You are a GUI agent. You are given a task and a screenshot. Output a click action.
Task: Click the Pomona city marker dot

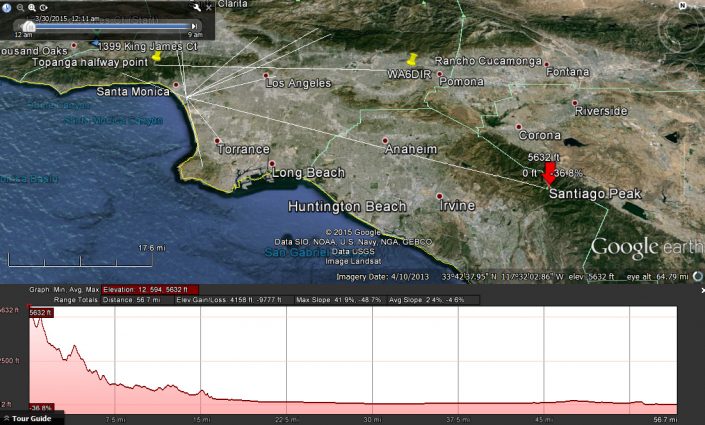pyautogui.click(x=440, y=74)
